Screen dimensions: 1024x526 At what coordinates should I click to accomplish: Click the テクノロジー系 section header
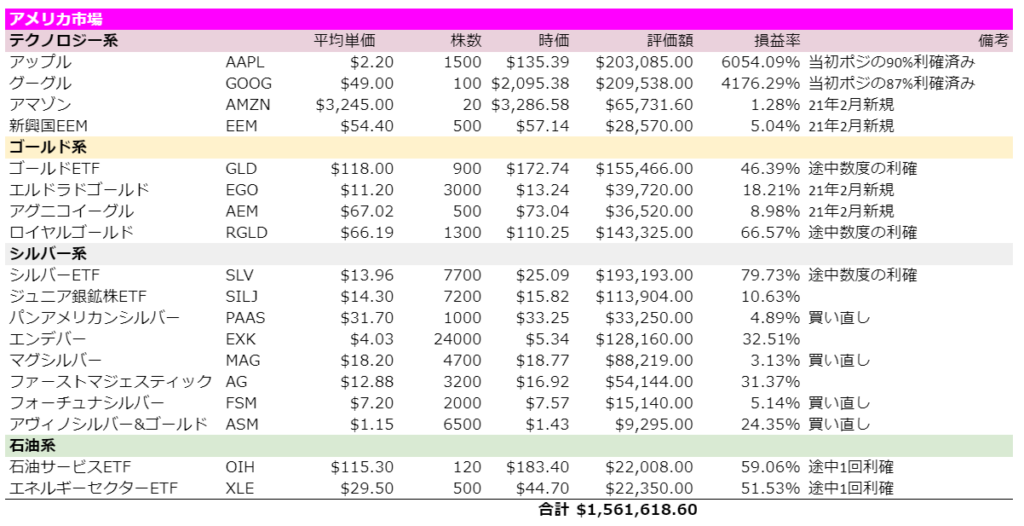[x=63, y=41]
